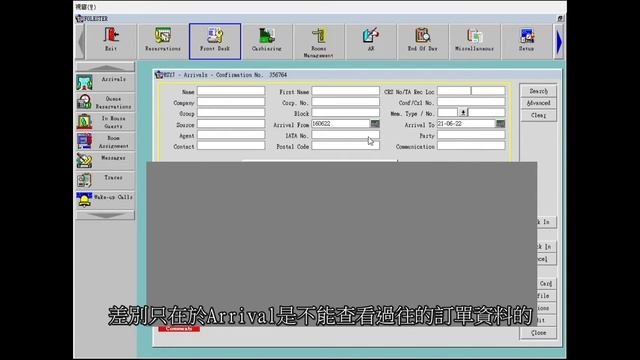Open the window menu in the top menu bar

tap(86, 7)
